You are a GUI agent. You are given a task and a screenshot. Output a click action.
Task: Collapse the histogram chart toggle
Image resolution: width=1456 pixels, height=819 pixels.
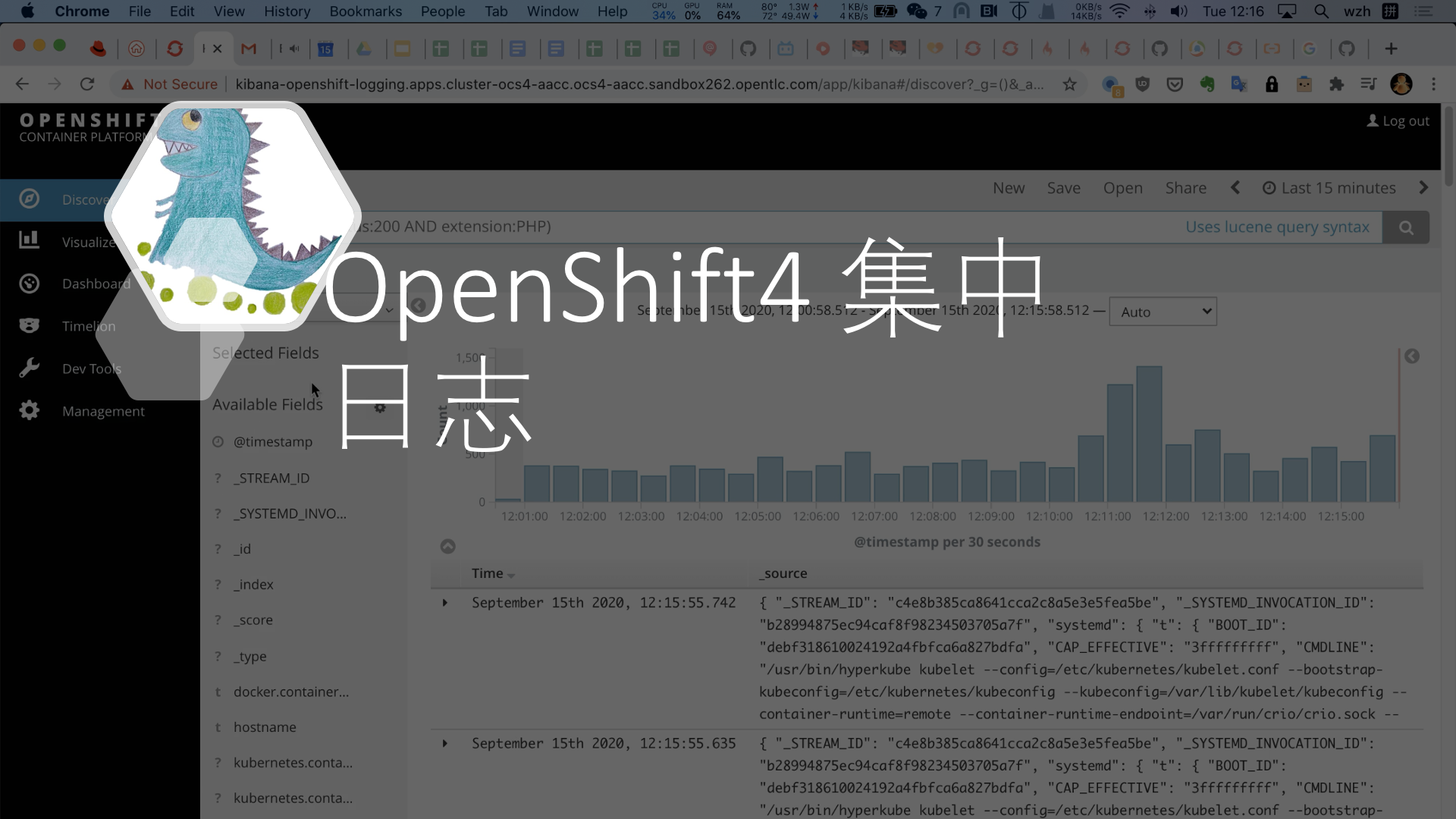[x=448, y=547]
